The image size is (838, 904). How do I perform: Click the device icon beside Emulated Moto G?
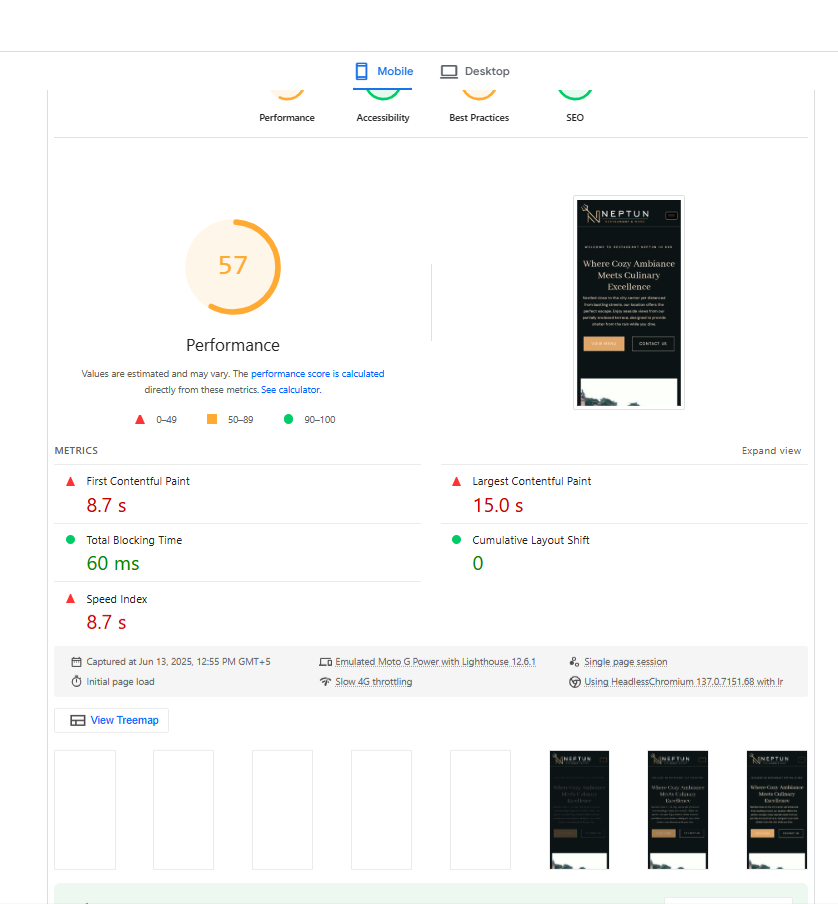point(326,662)
